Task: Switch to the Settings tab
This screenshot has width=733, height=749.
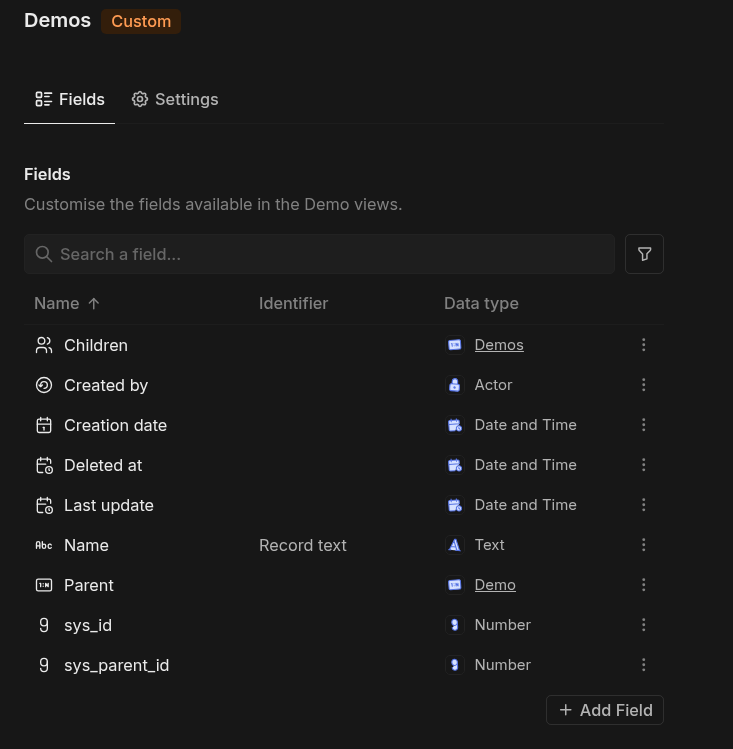Action: [x=175, y=99]
